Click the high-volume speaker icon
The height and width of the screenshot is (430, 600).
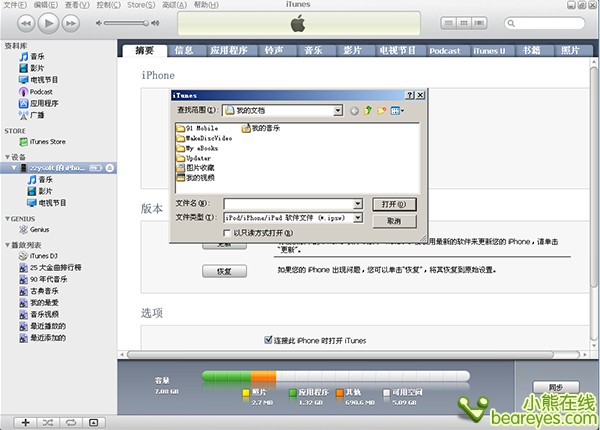tap(155, 23)
